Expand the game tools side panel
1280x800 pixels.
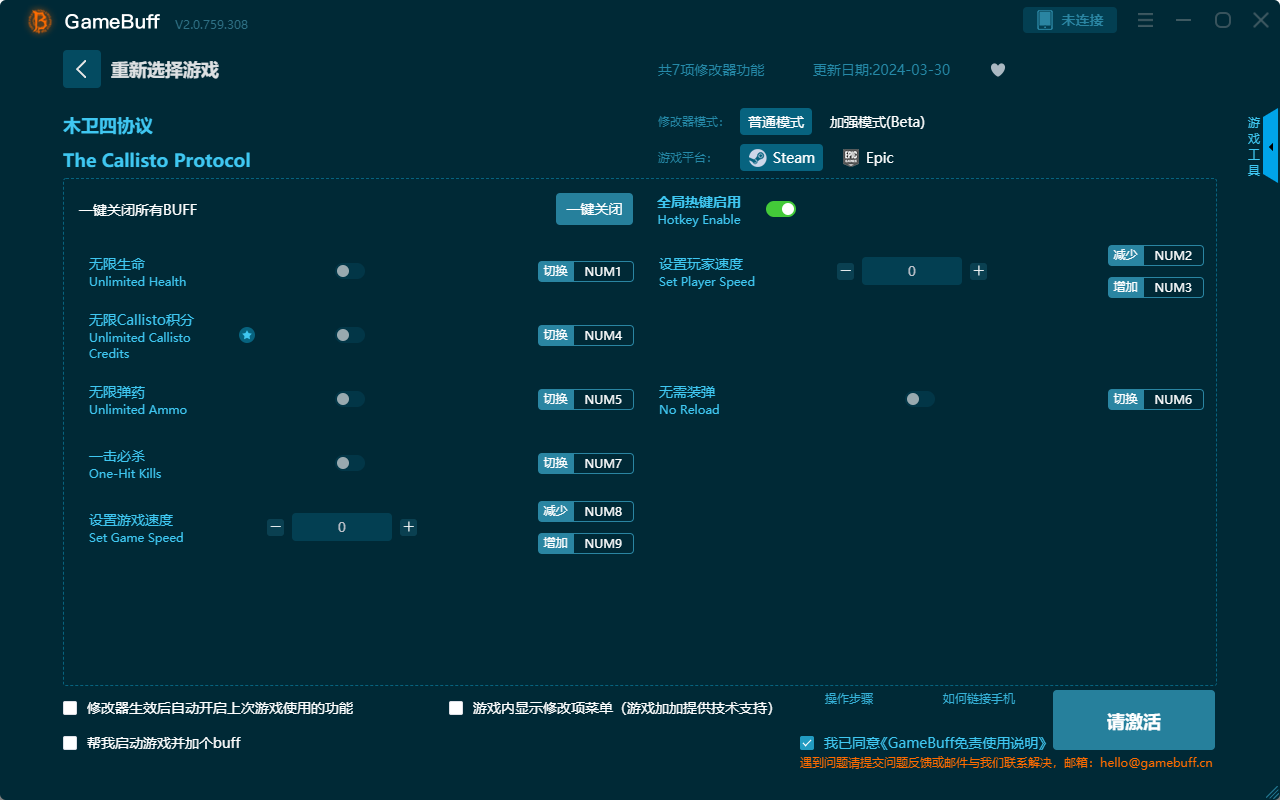pos(1270,146)
